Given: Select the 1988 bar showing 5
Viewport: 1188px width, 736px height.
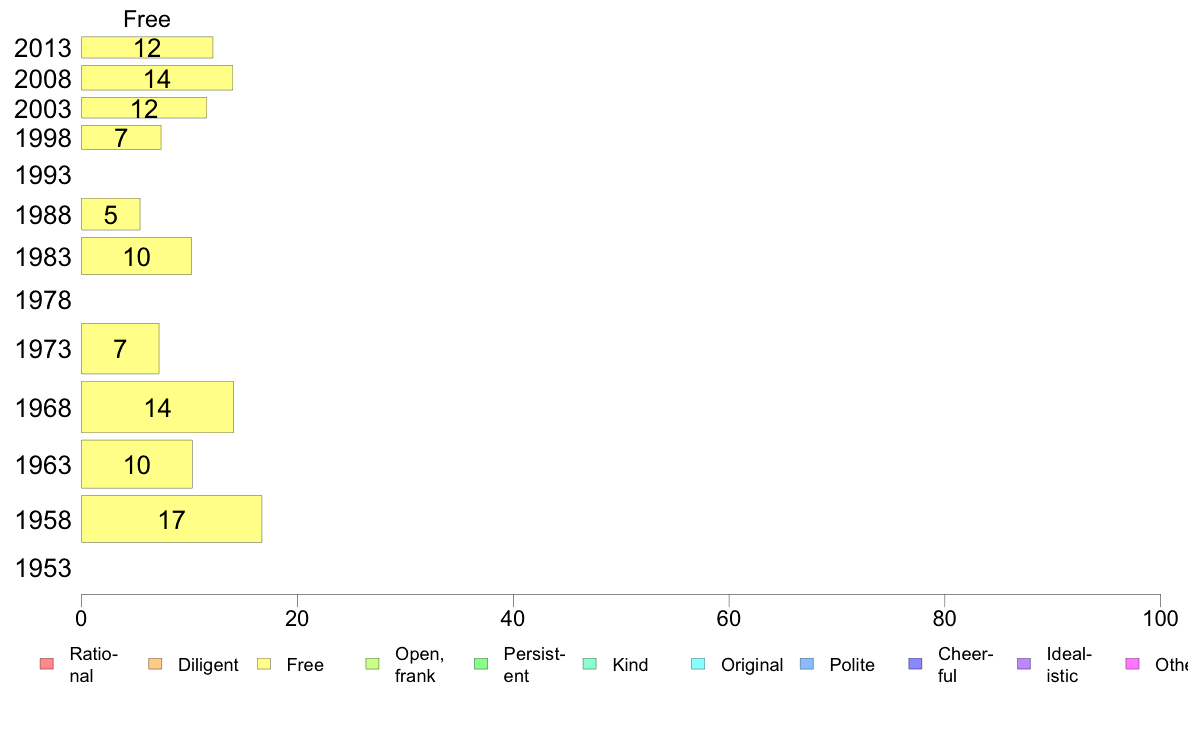Looking at the screenshot, I should (x=111, y=215).
